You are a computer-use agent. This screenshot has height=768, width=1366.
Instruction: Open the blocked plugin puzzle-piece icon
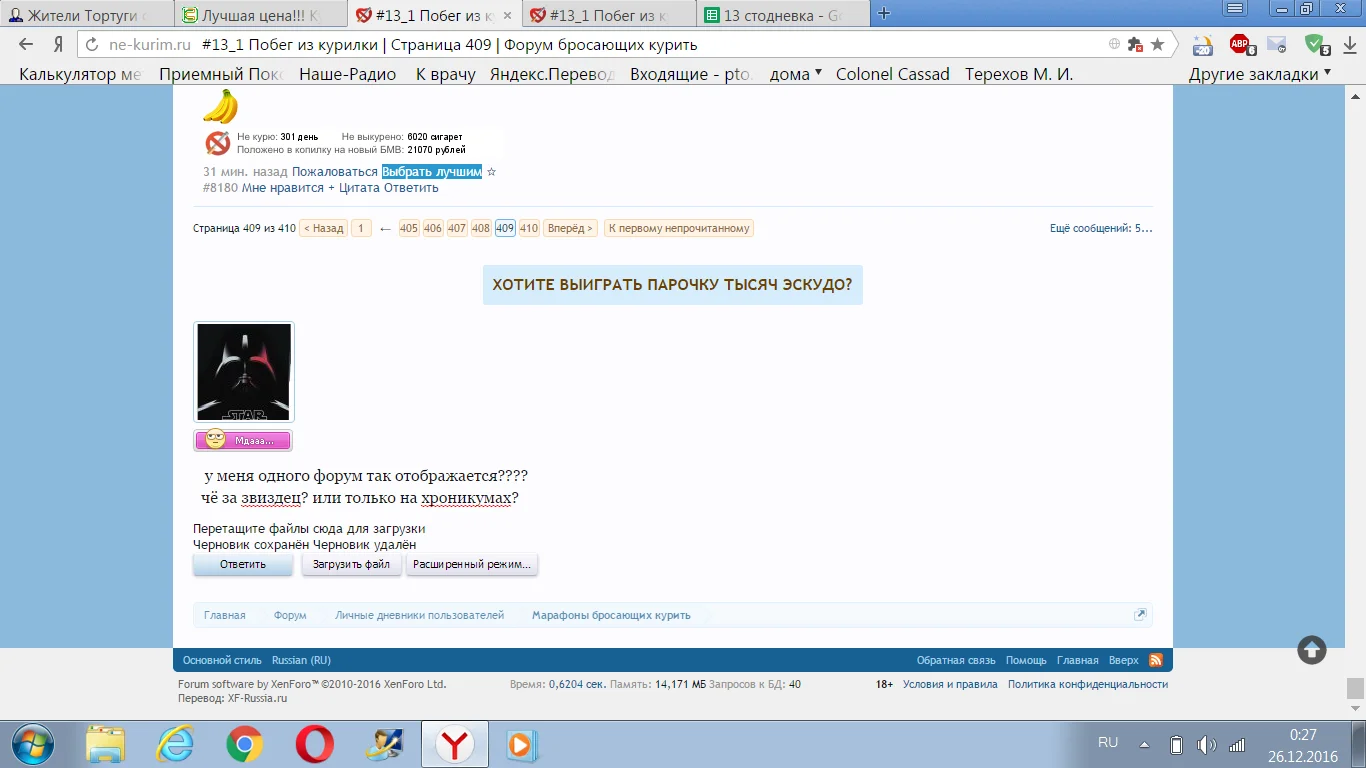coord(1135,45)
